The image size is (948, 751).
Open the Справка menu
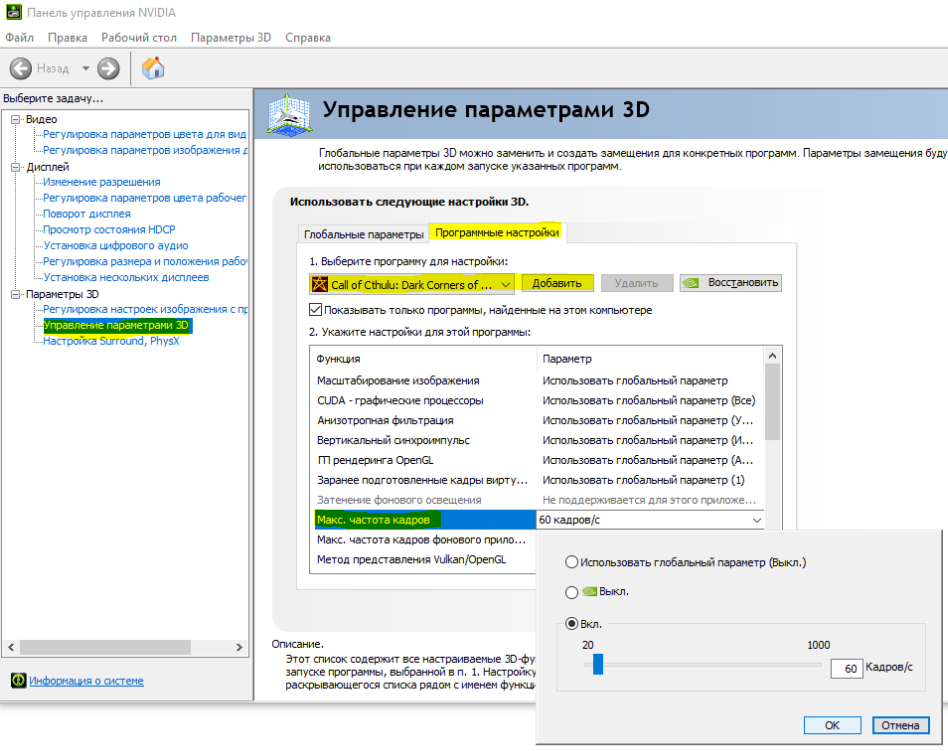point(308,37)
